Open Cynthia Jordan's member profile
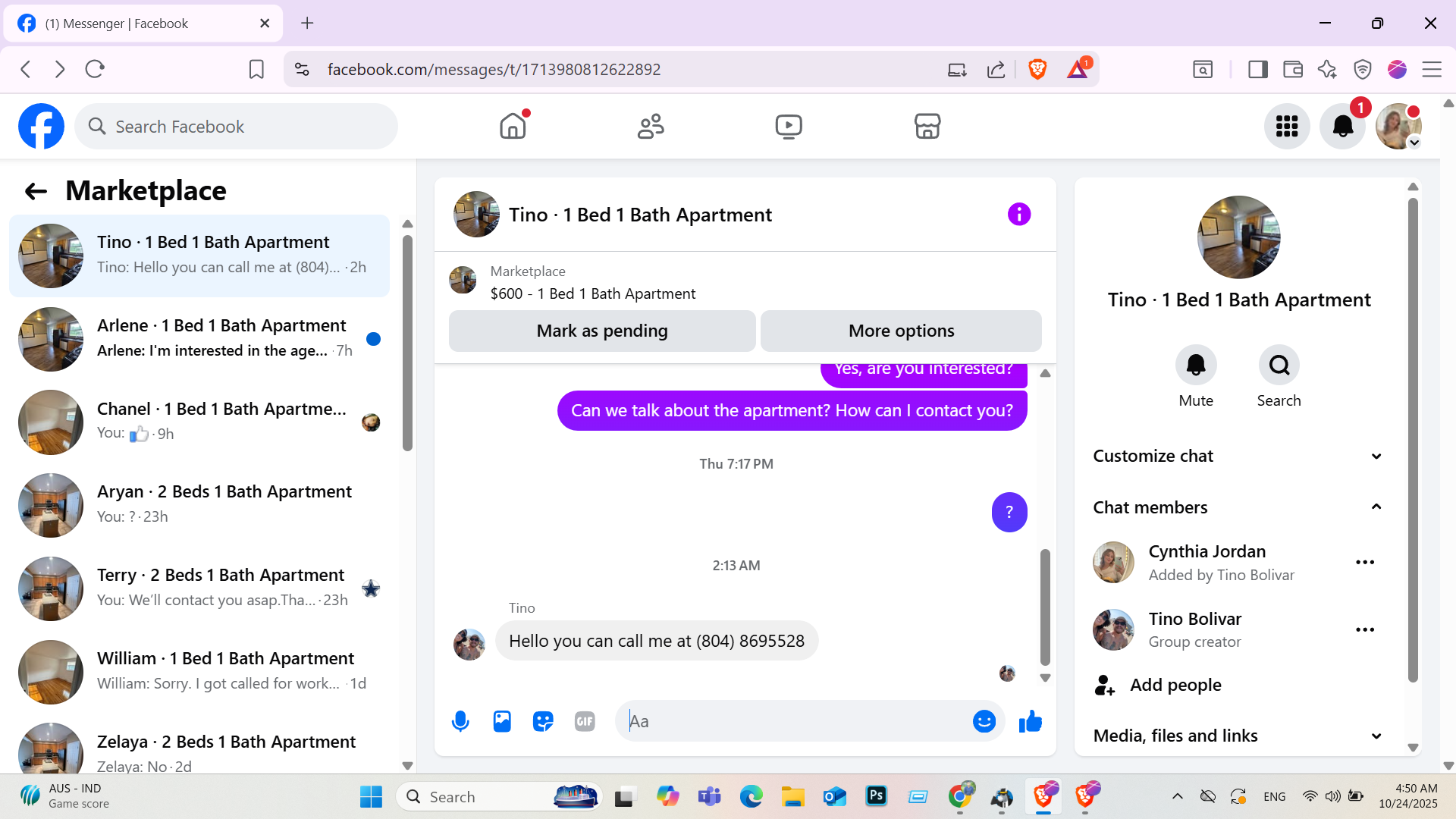Screen dimensions: 1456x819 pyautogui.click(x=1207, y=562)
